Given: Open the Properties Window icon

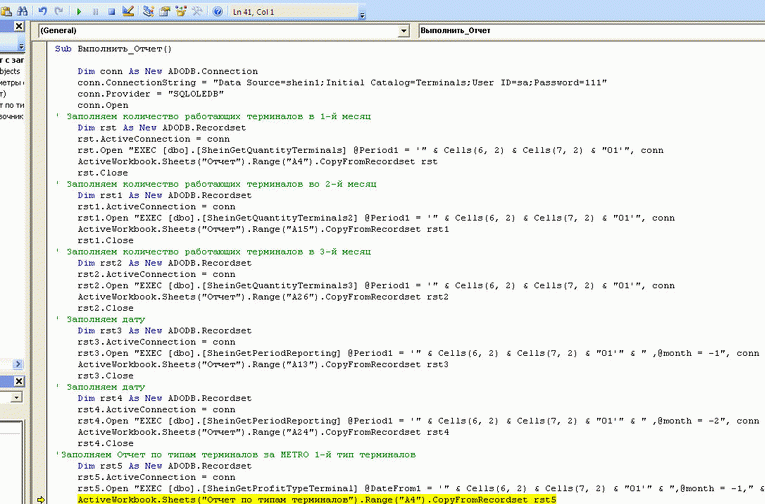Looking at the screenshot, I should [165, 11].
